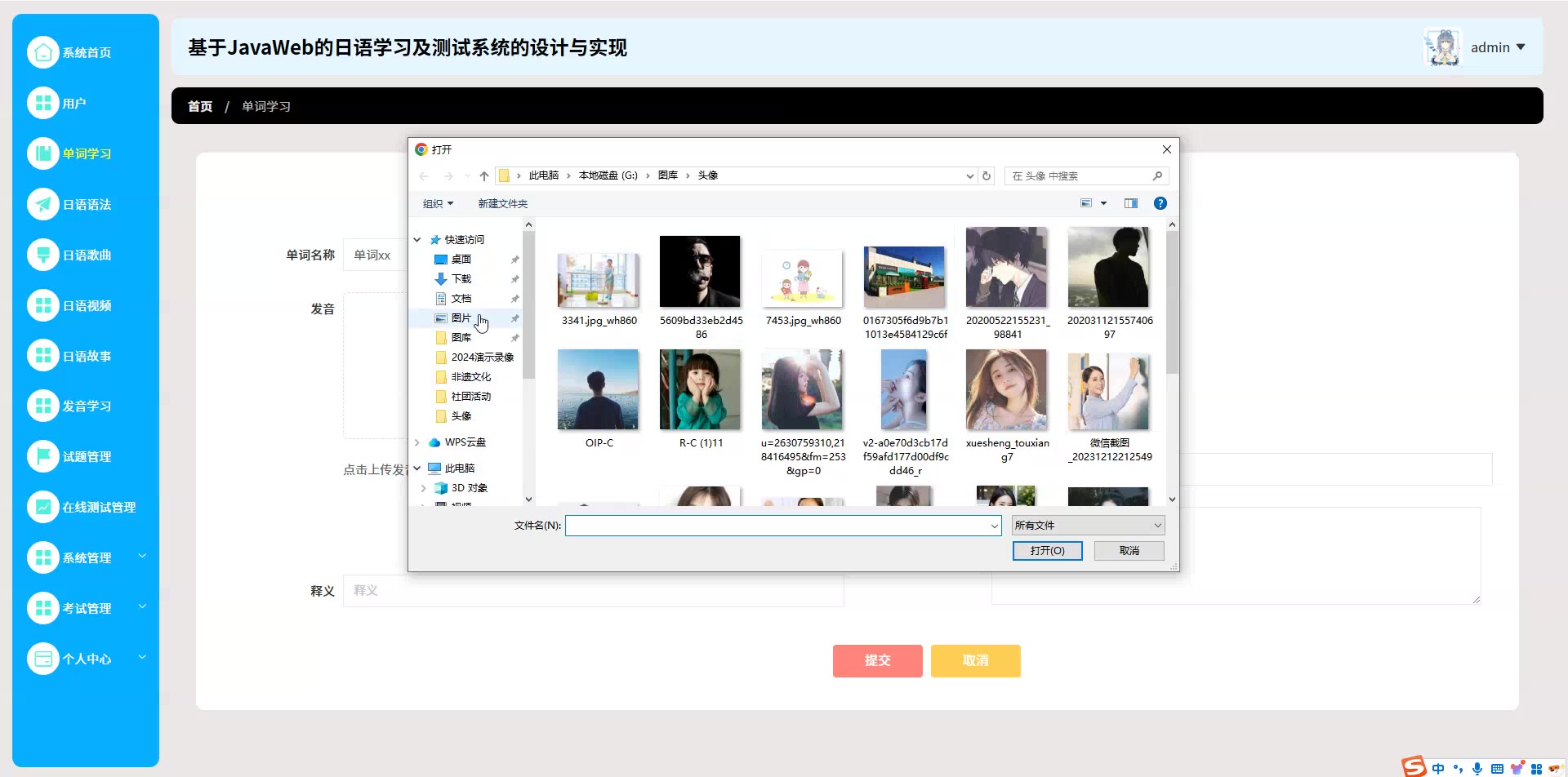Click the Japanese grammar paper-plane icon
Image resolution: width=1568 pixels, height=777 pixels.
pos(43,204)
